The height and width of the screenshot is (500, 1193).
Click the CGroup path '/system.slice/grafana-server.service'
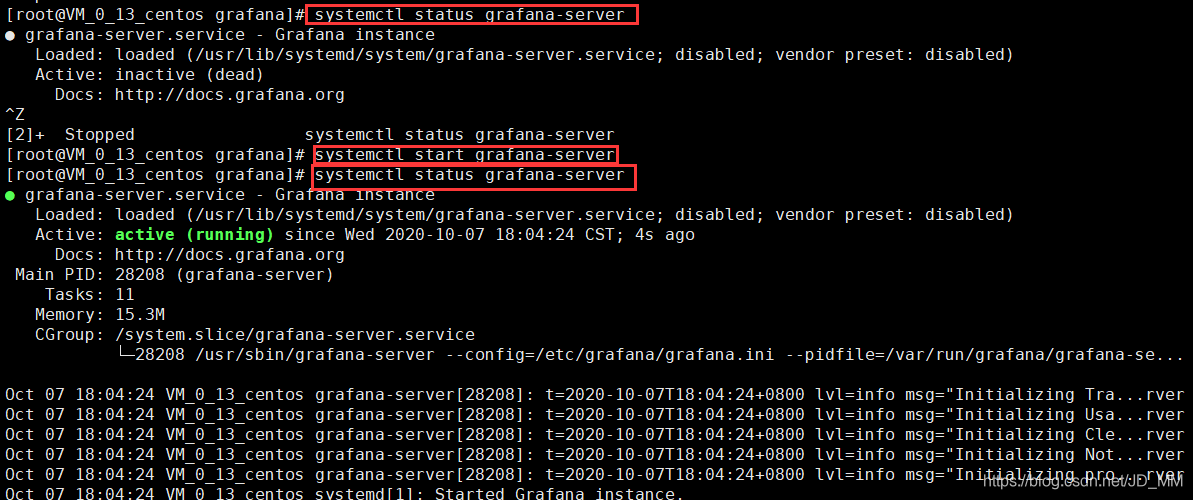[294, 335]
